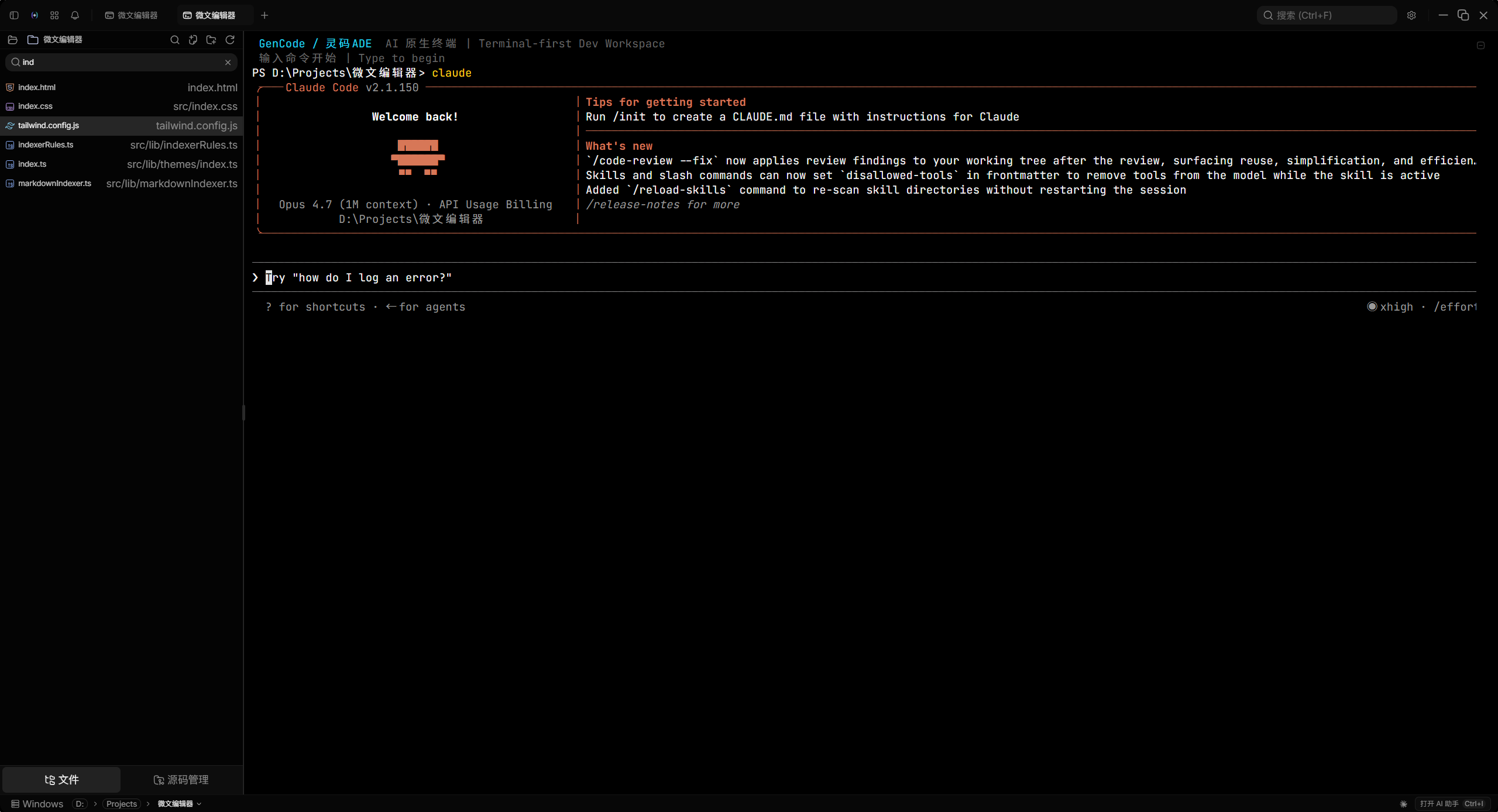Click path text src/lib/markdownIndexer.ts
1498x812 pixels.
point(171,184)
